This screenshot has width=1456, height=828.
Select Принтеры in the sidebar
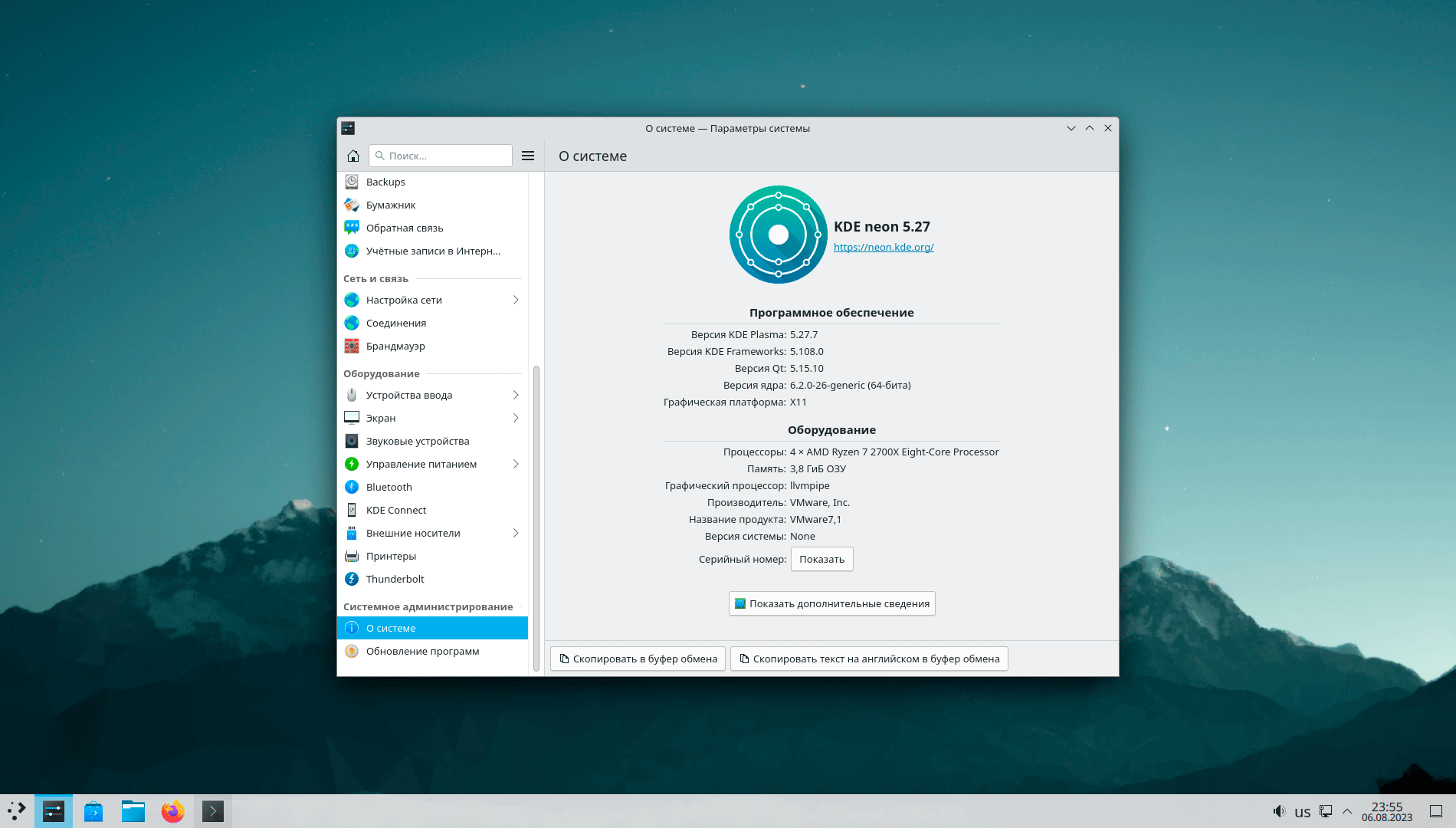click(x=391, y=556)
